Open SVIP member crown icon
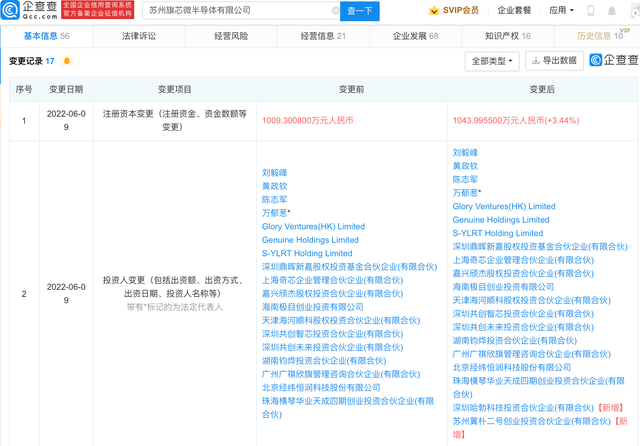This screenshot has height=446, width=640. pyautogui.click(x=434, y=11)
